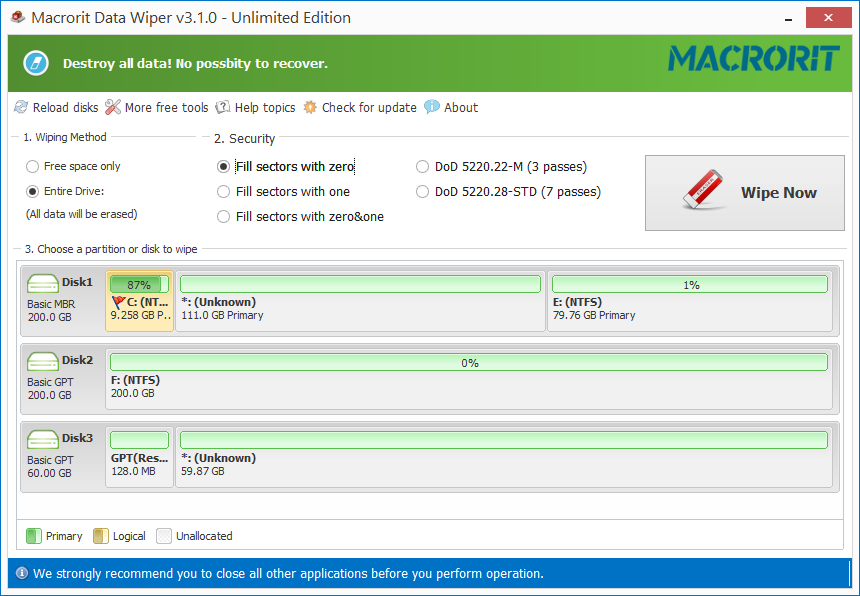Image resolution: width=860 pixels, height=596 pixels.
Task: Click the Logical legend tan swatch
Action: coord(101,536)
